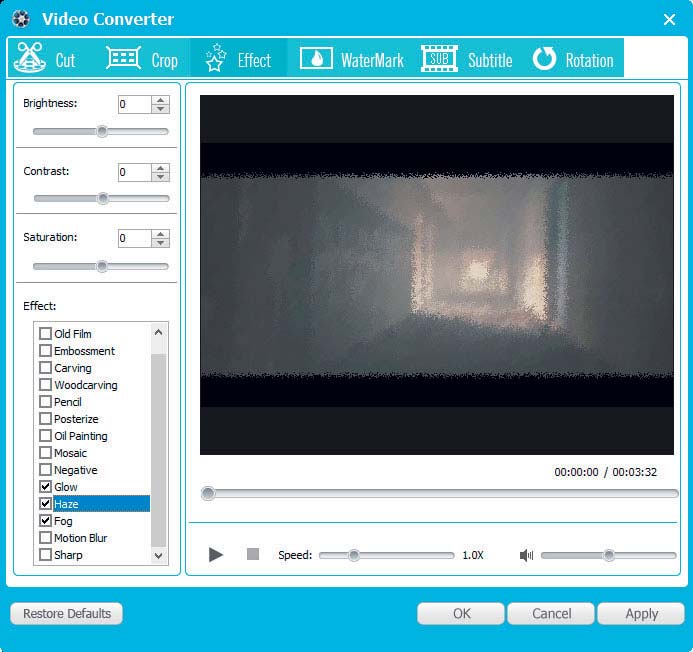693x652 pixels.
Task: Decrease Brightness with the down arrow
Action: pos(160,109)
